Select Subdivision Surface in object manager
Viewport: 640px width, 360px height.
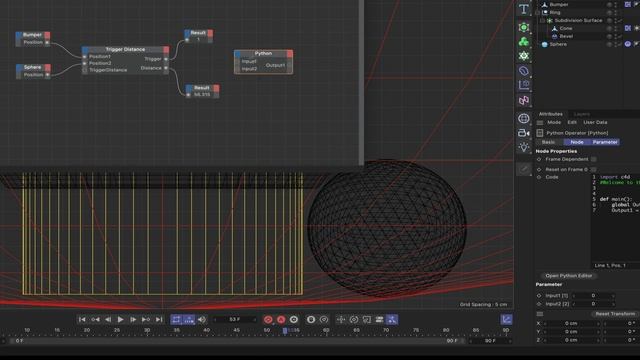(x=578, y=20)
